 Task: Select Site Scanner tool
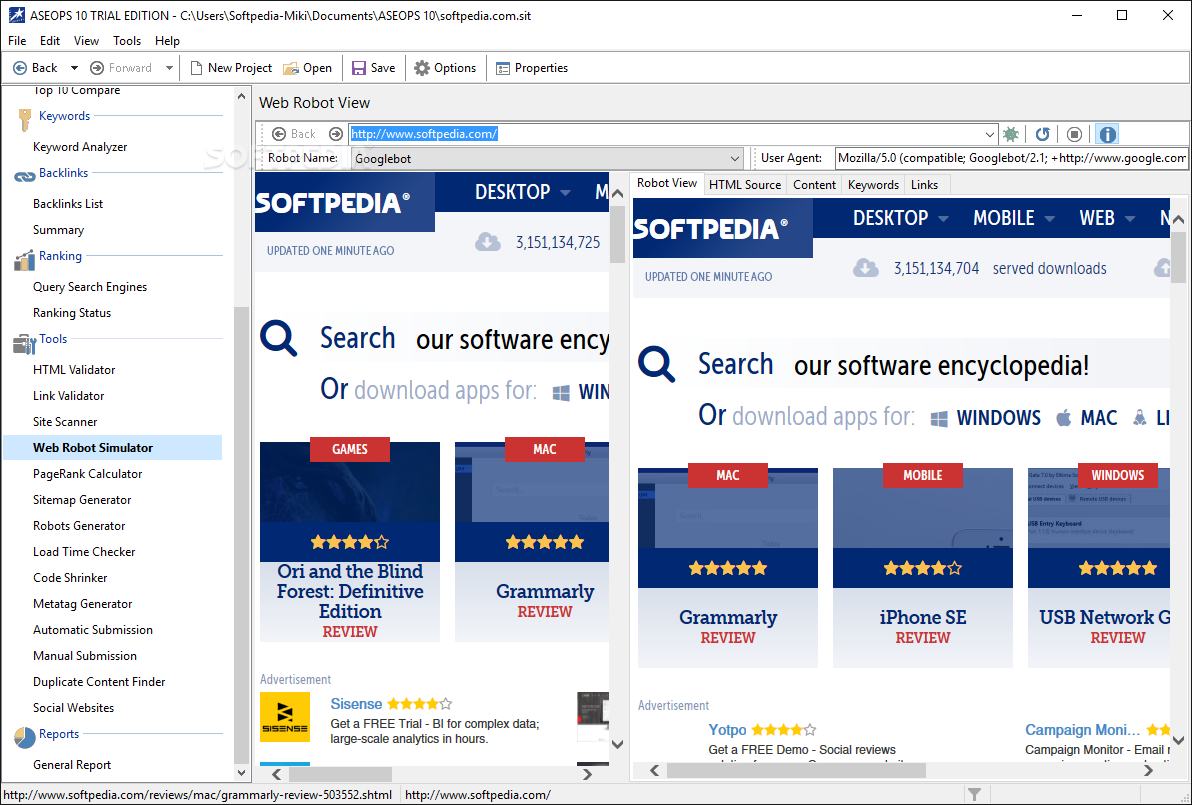tap(65, 421)
